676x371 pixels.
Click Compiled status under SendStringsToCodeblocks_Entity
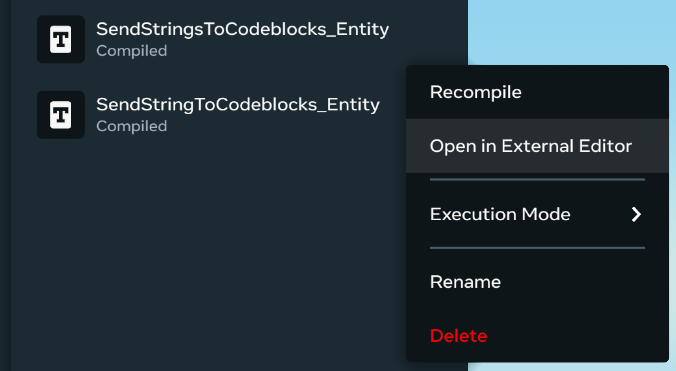point(131,51)
